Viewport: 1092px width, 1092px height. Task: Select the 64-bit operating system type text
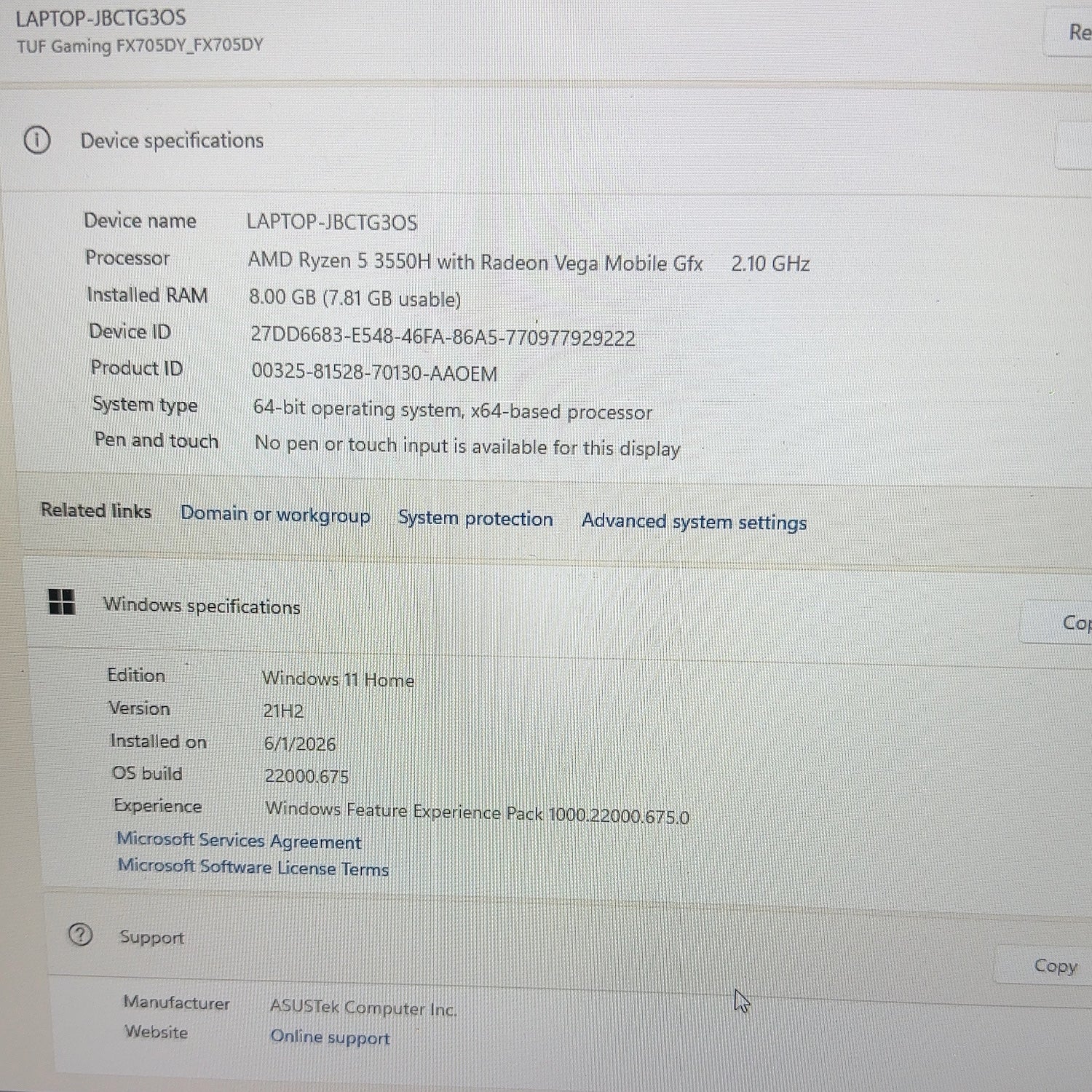click(452, 410)
